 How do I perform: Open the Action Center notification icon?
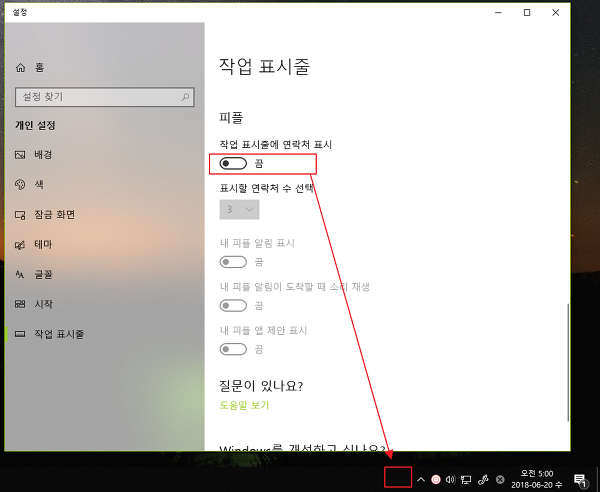580,479
